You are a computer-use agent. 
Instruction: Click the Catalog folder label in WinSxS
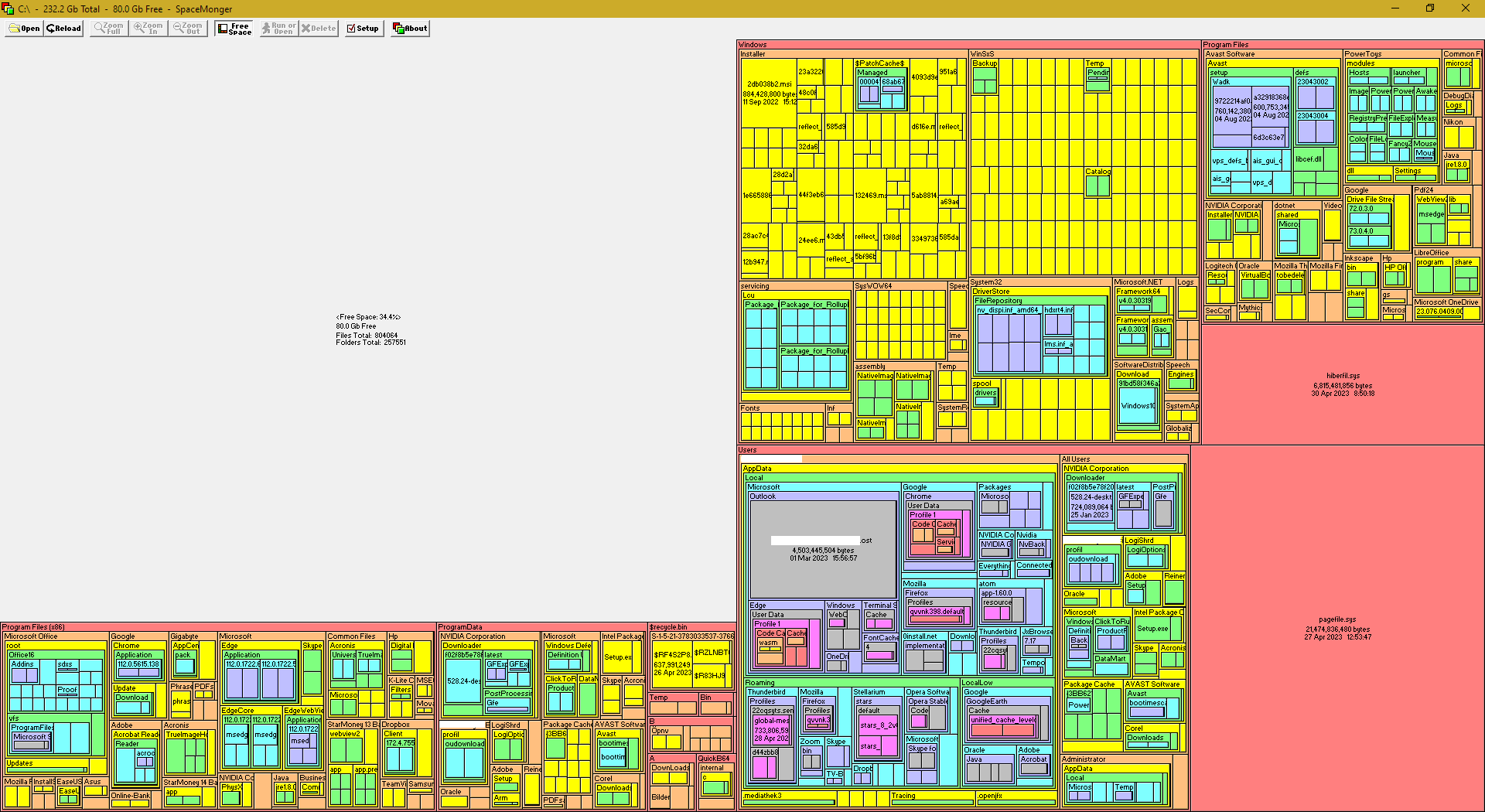1098,172
